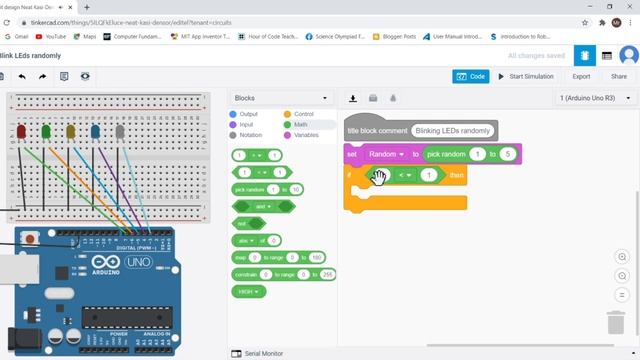Zoom in on the blocks workspace

tap(622, 257)
